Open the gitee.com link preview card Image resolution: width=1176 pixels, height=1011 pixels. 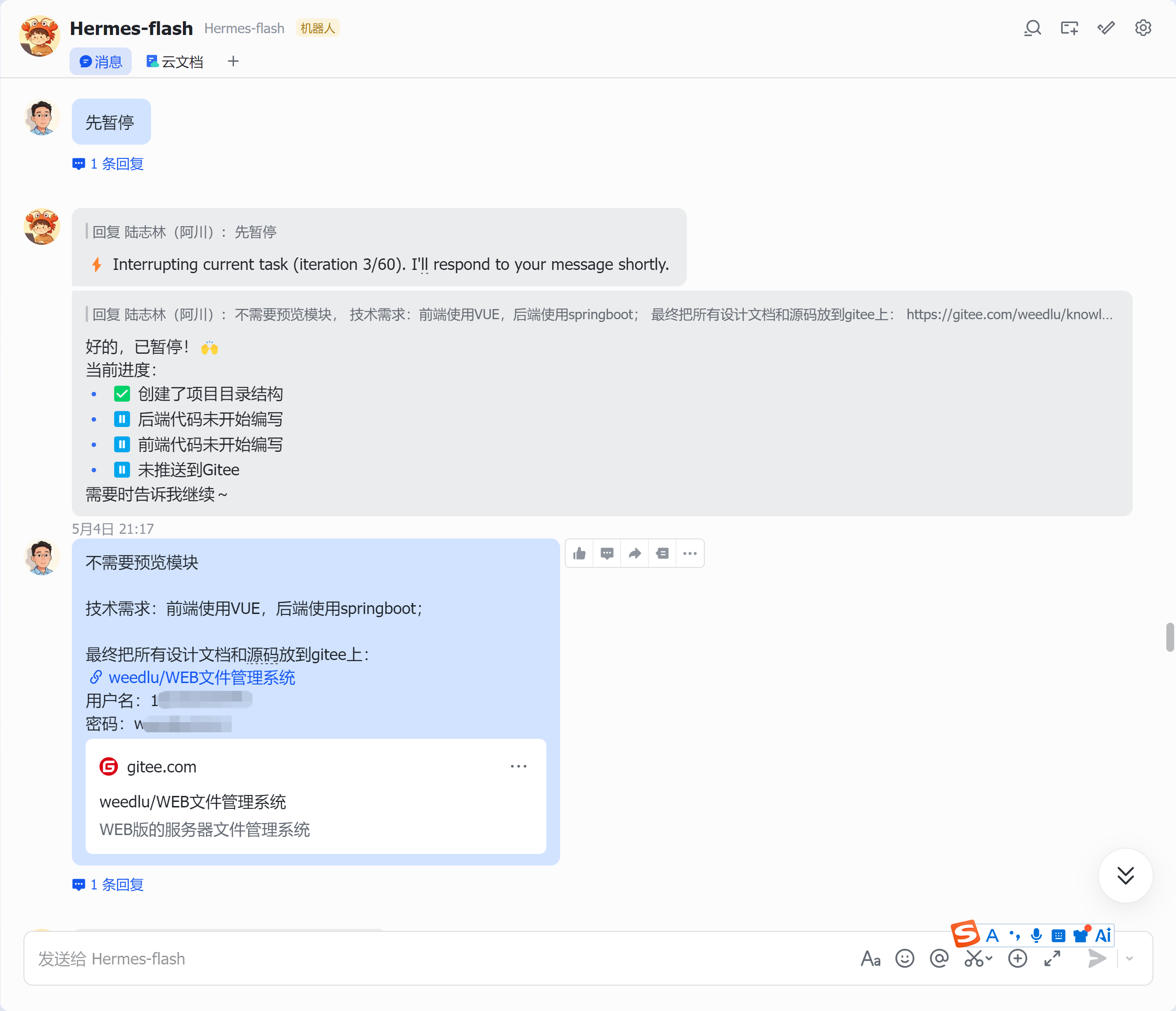pos(316,796)
